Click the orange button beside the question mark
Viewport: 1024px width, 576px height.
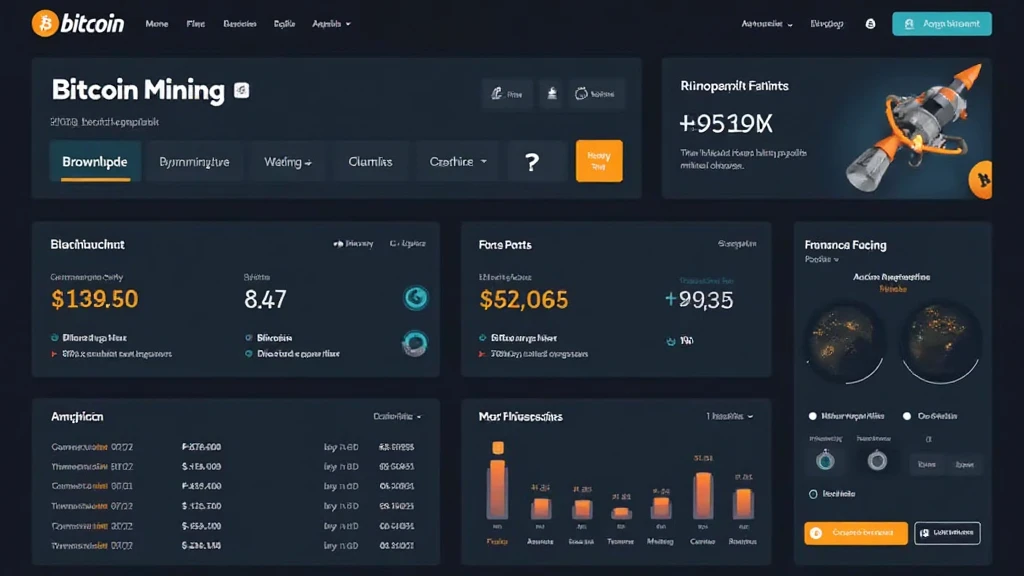pyautogui.click(x=599, y=161)
